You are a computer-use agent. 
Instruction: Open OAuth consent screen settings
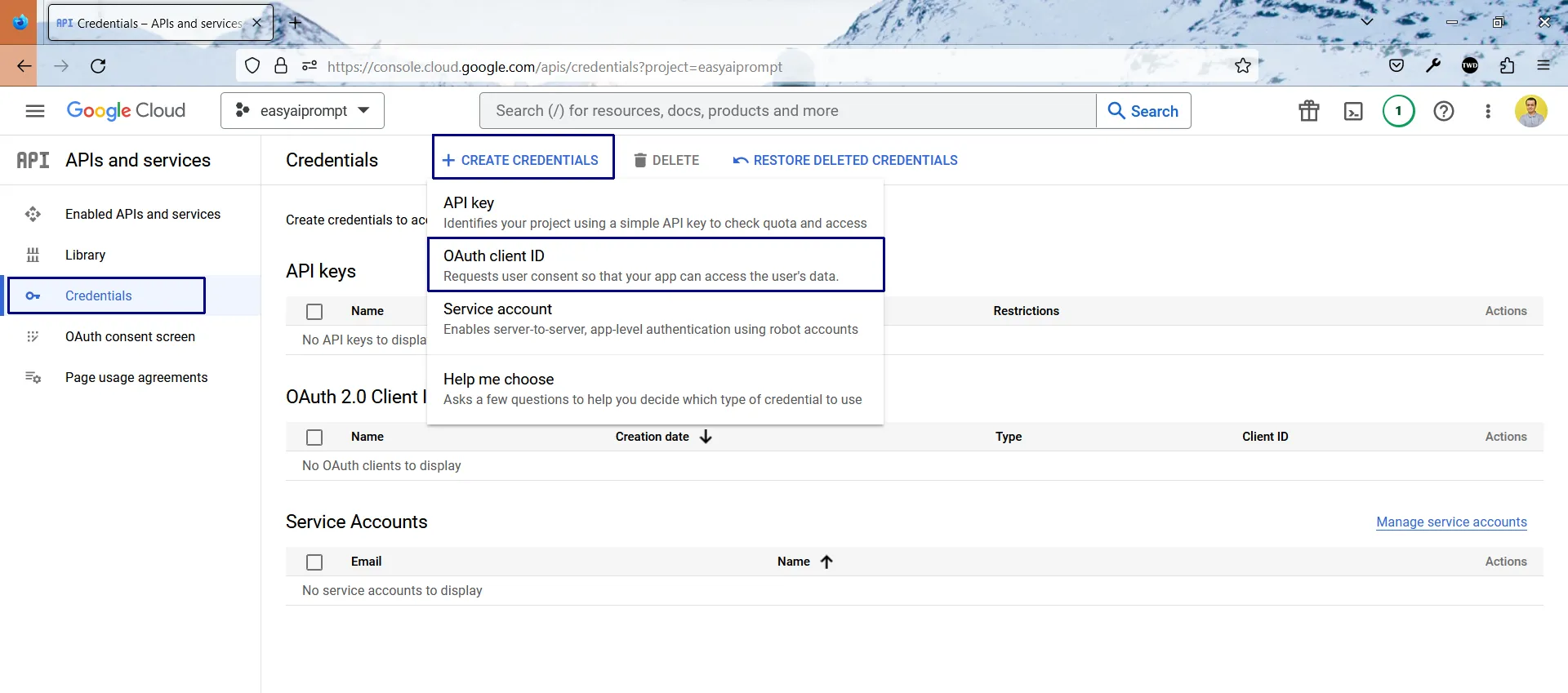click(131, 336)
